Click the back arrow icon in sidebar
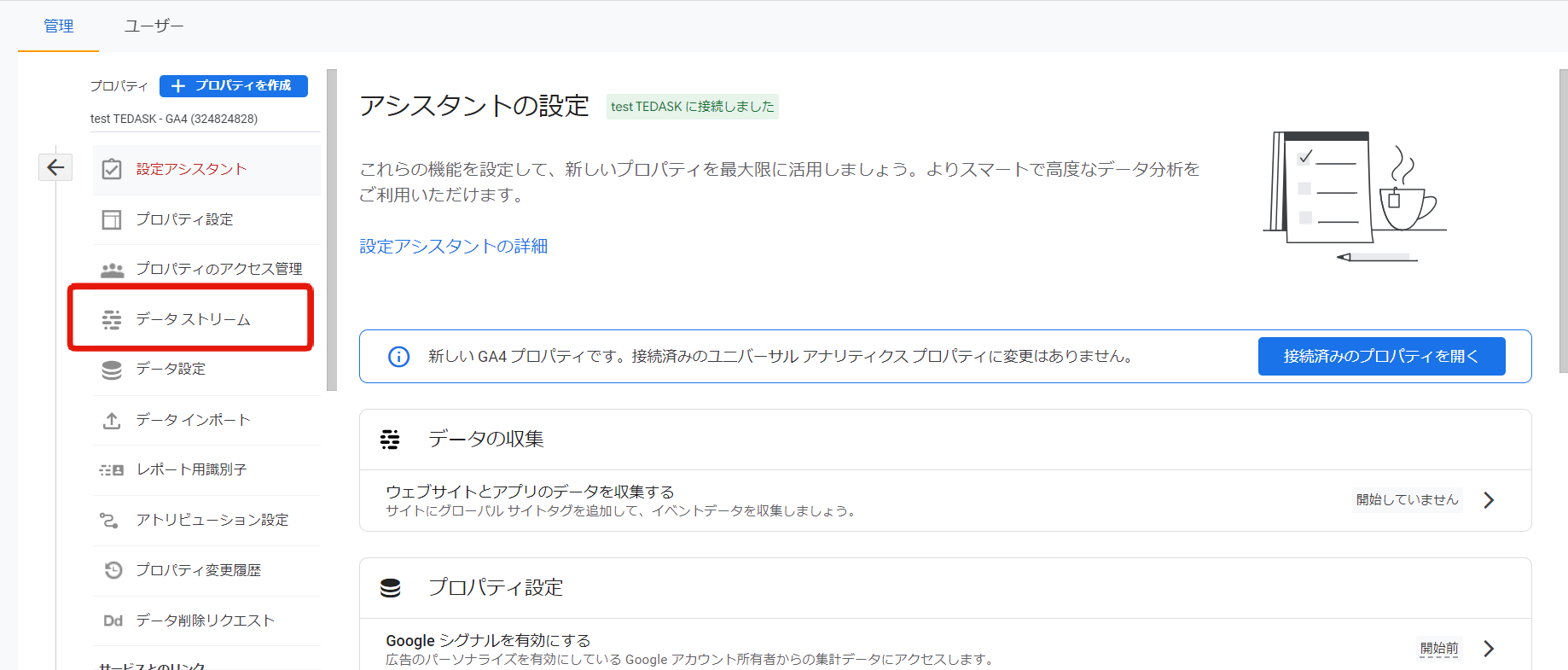1568x670 pixels. click(x=55, y=167)
